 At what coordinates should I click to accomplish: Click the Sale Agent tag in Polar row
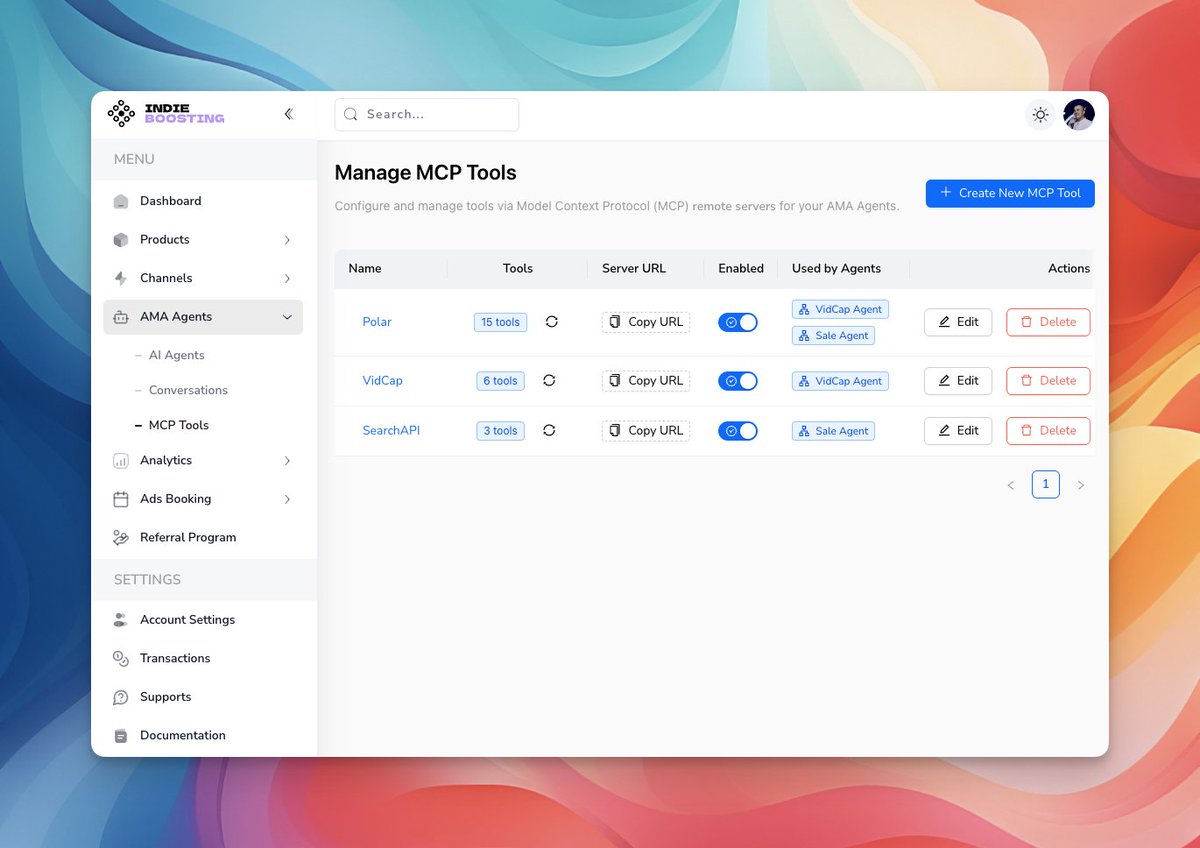click(x=833, y=336)
